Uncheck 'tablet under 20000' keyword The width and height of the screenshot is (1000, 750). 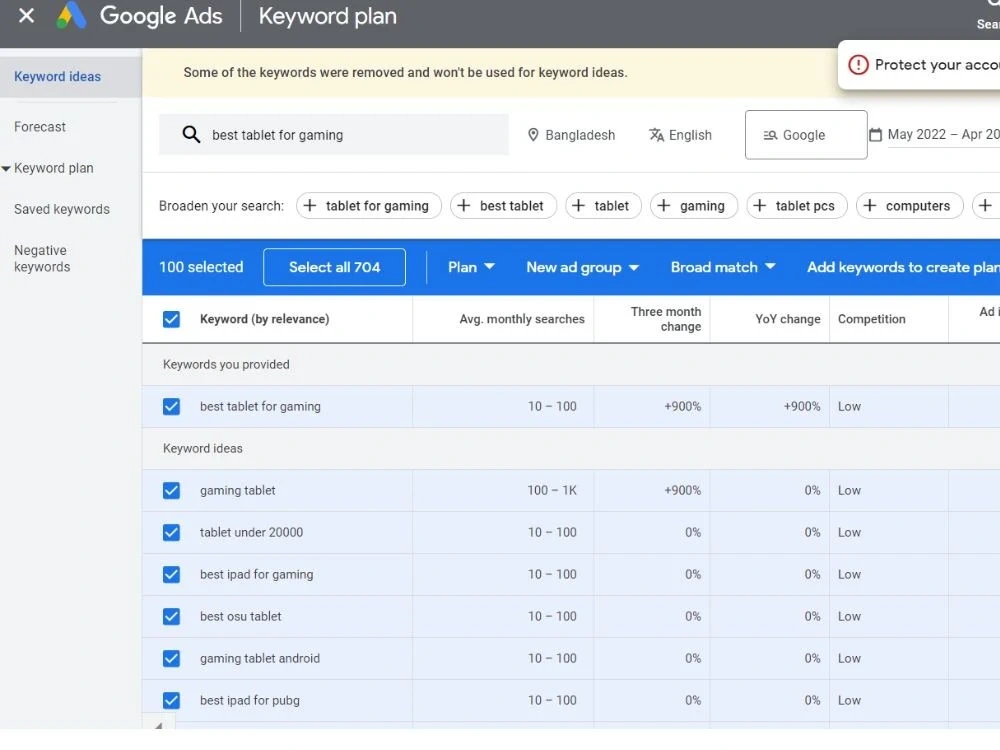tap(171, 533)
